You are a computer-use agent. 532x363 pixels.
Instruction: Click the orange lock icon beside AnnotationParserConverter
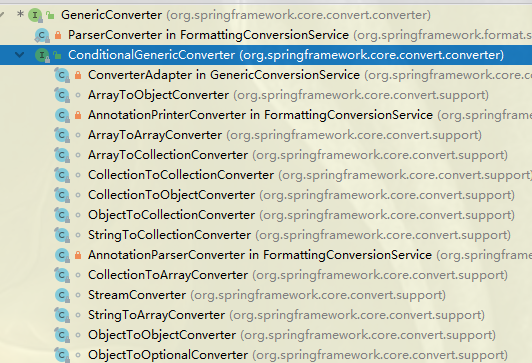[78, 255]
